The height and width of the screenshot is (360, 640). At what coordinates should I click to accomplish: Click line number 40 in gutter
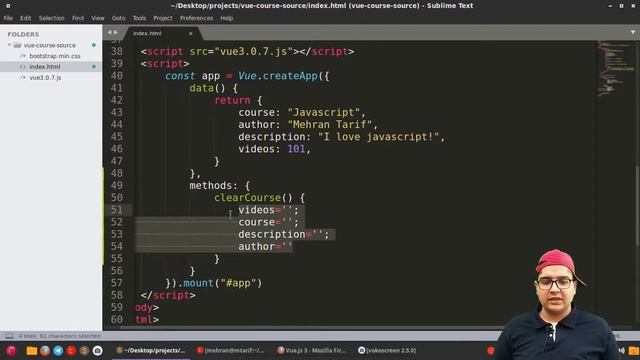pyautogui.click(x=117, y=76)
